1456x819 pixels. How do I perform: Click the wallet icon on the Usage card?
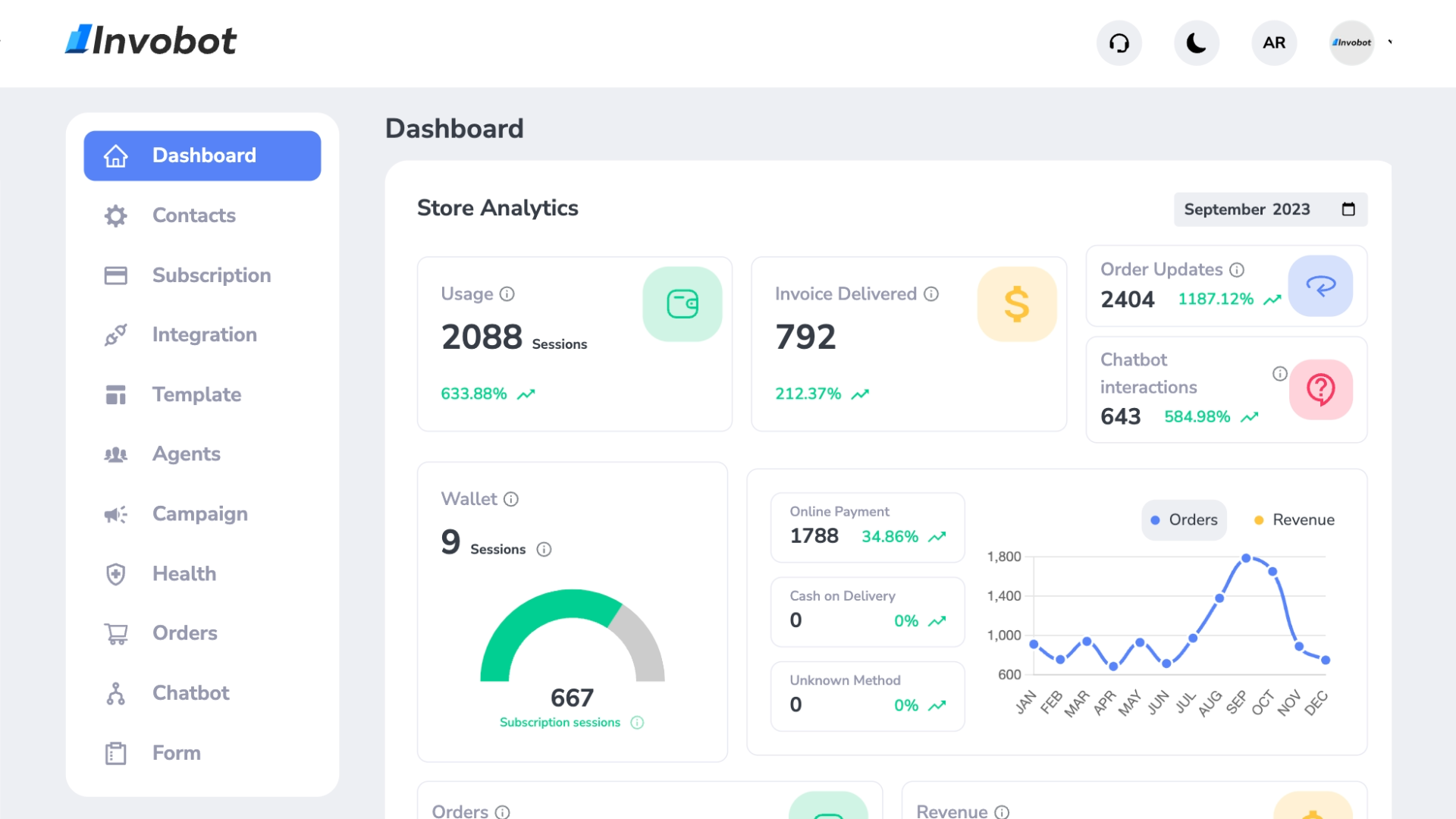pyautogui.click(x=682, y=303)
